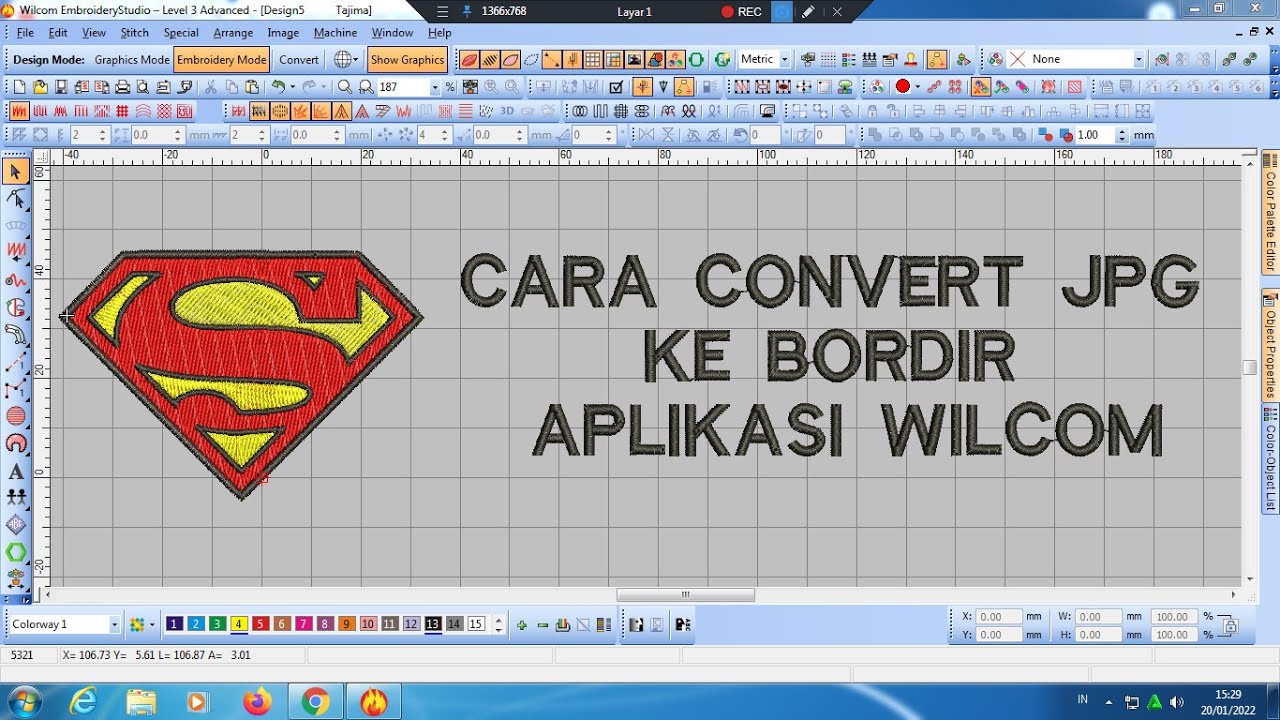1280x720 pixels.
Task: Toggle the Show Bitmaps picture icon
Action: click(x=634, y=60)
